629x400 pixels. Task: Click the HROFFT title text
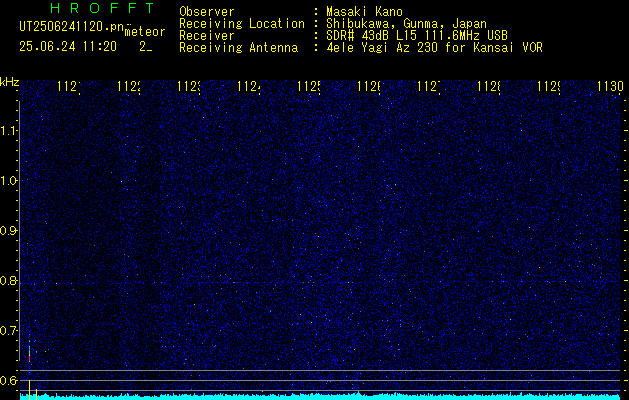(102, 8)
